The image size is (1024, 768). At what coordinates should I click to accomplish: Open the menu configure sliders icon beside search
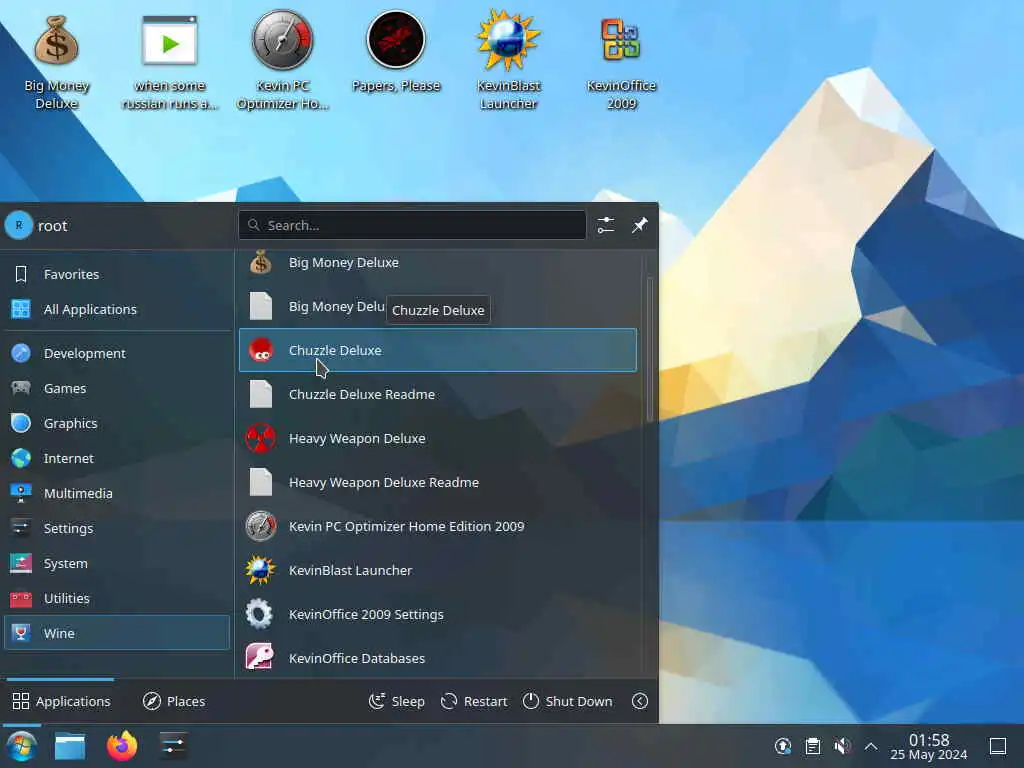[x=605, y=225]
